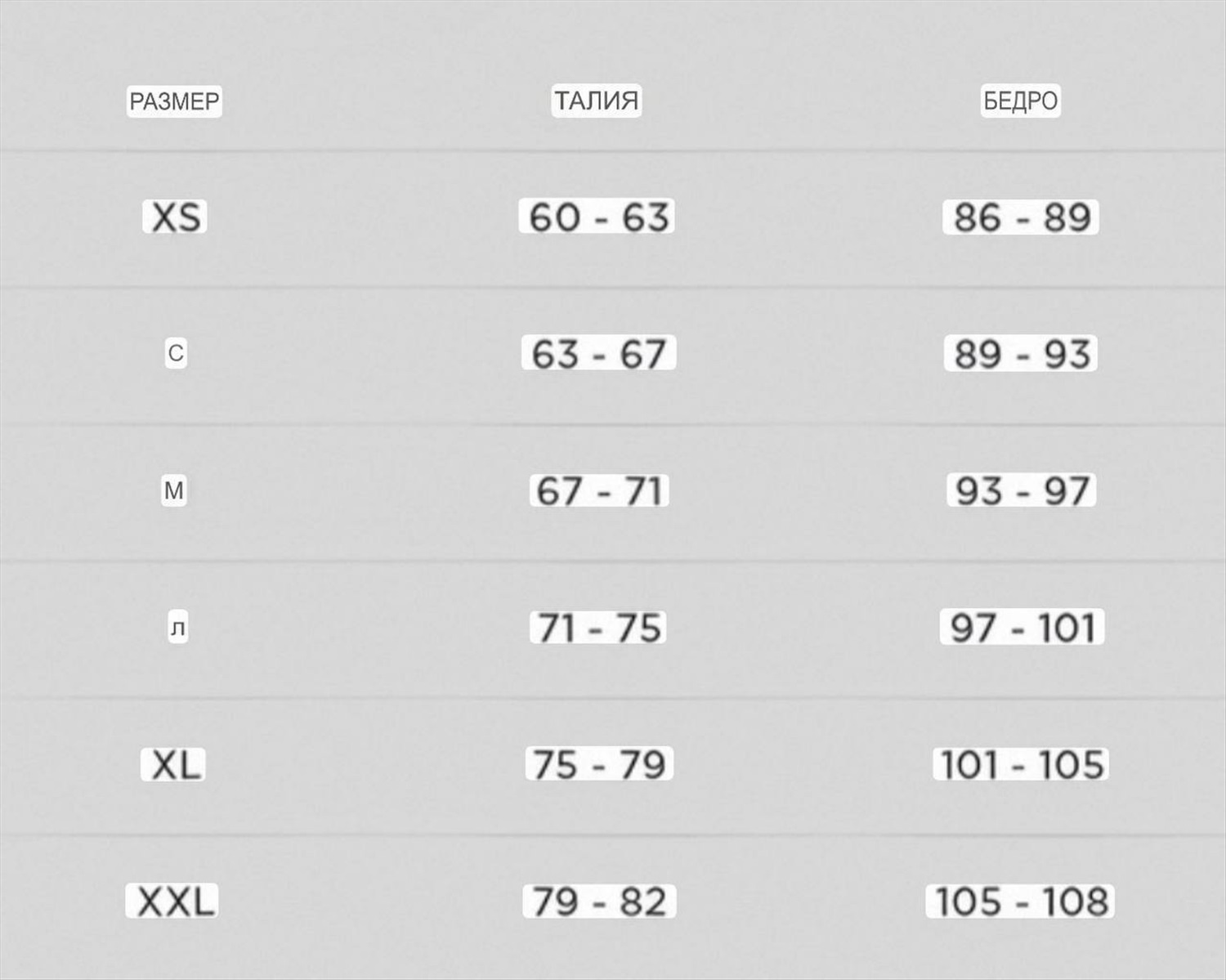Select the Л size label
The width and height of the screenshot is (1226, 980).
point(177,628)
